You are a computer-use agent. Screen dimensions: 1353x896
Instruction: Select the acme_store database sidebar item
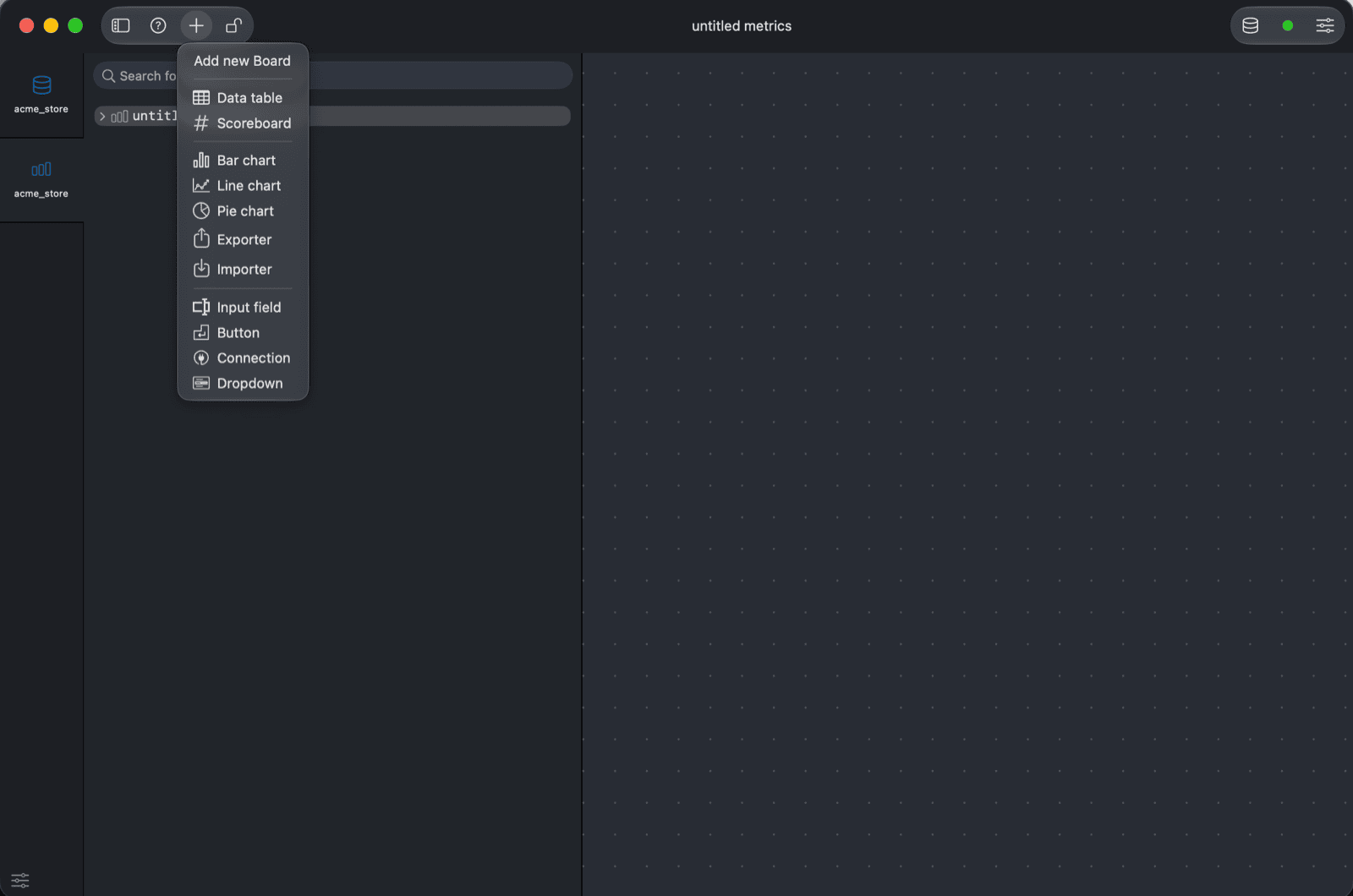click(41, 95)
